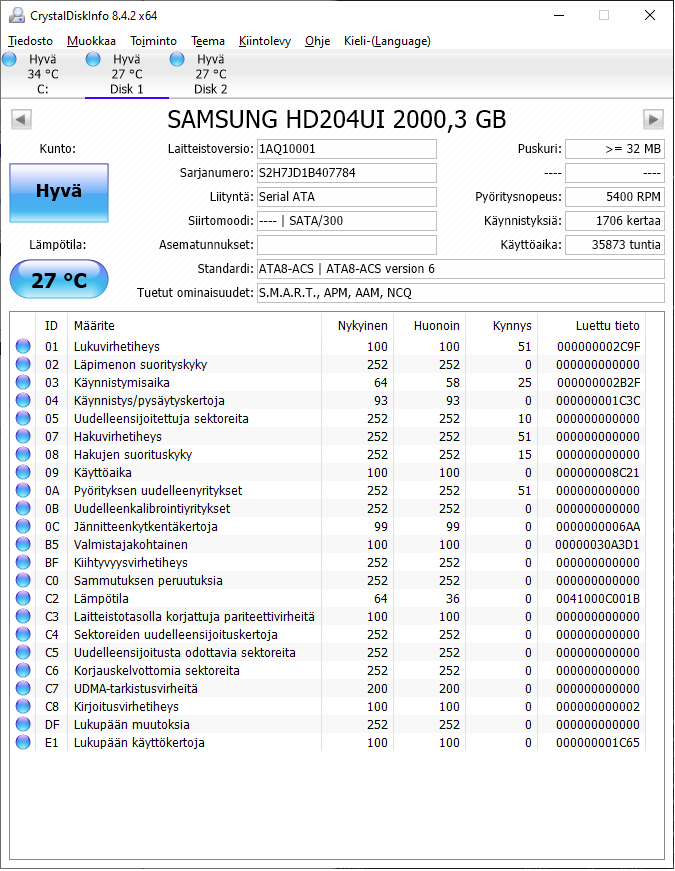Click the Käyttöaika field 35873 tuntia
The image size is (675, 871).
(615, 245)
